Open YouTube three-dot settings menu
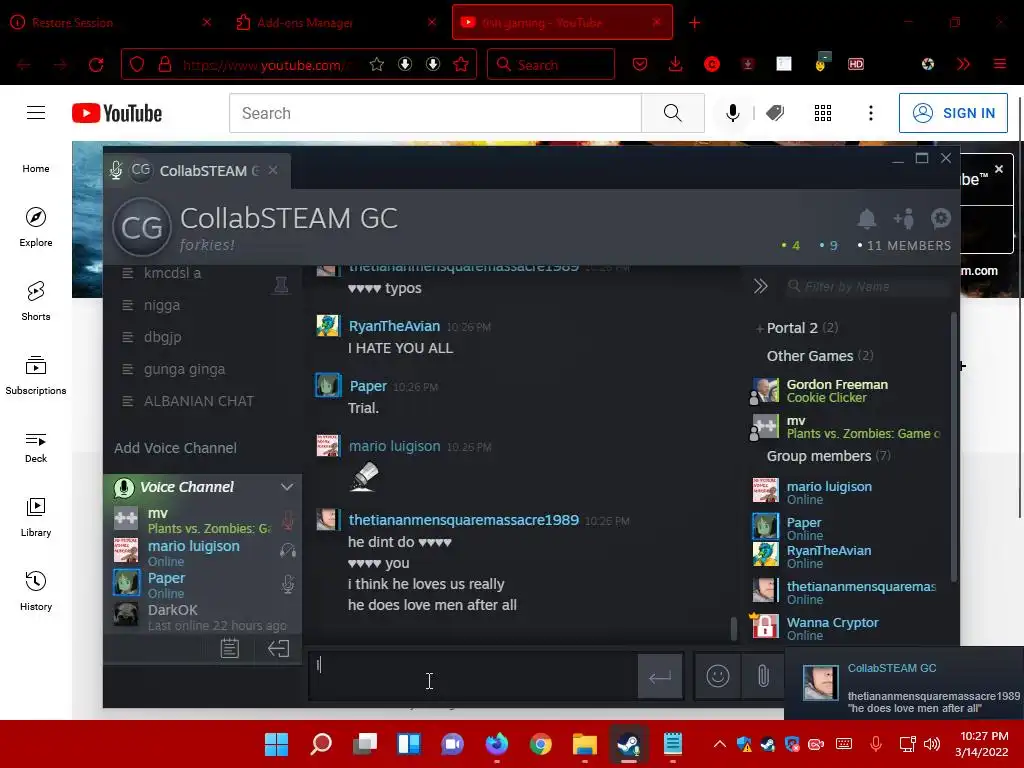The width and height of the screenshot is (1024, 768). coord(871,113)
